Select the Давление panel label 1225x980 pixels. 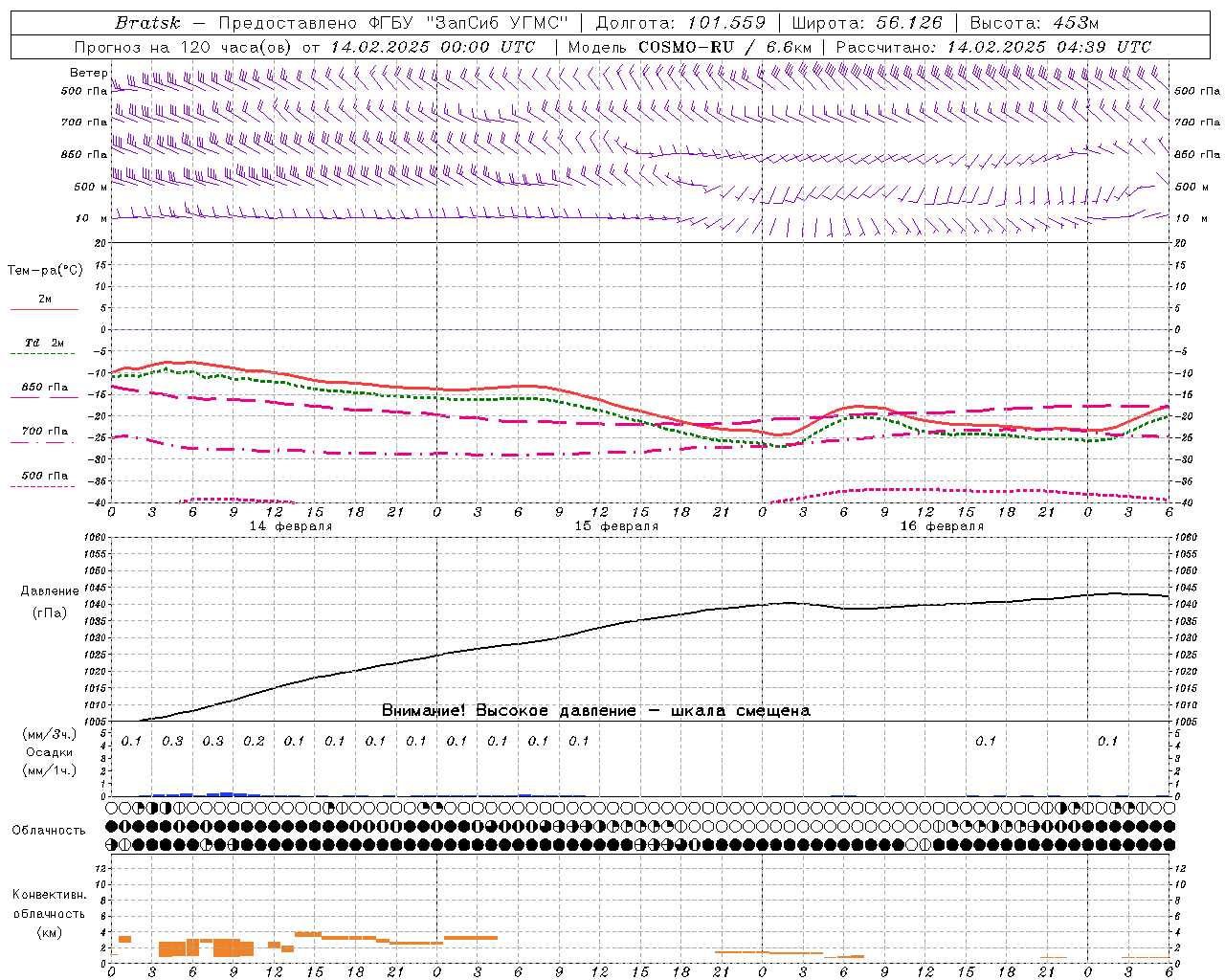(x=50, y=591)
